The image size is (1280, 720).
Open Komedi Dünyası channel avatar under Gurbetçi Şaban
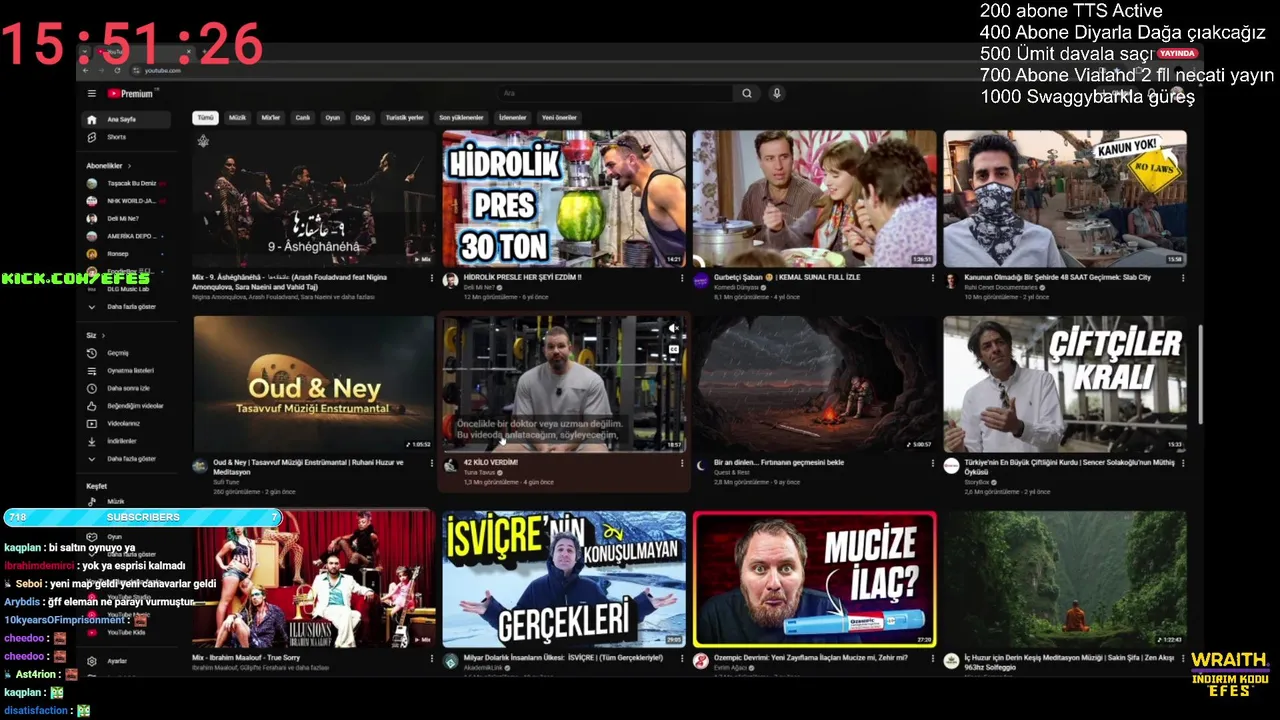pyautogui.click(x=700, y=281)
